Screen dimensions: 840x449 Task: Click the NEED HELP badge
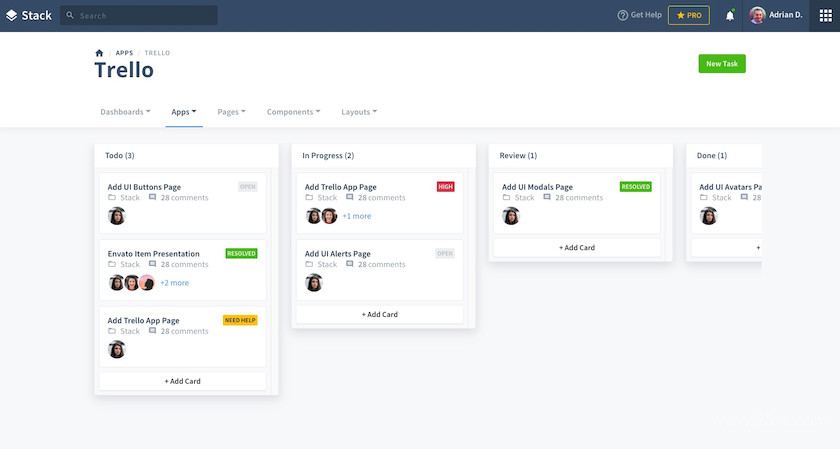click(240, 320)
